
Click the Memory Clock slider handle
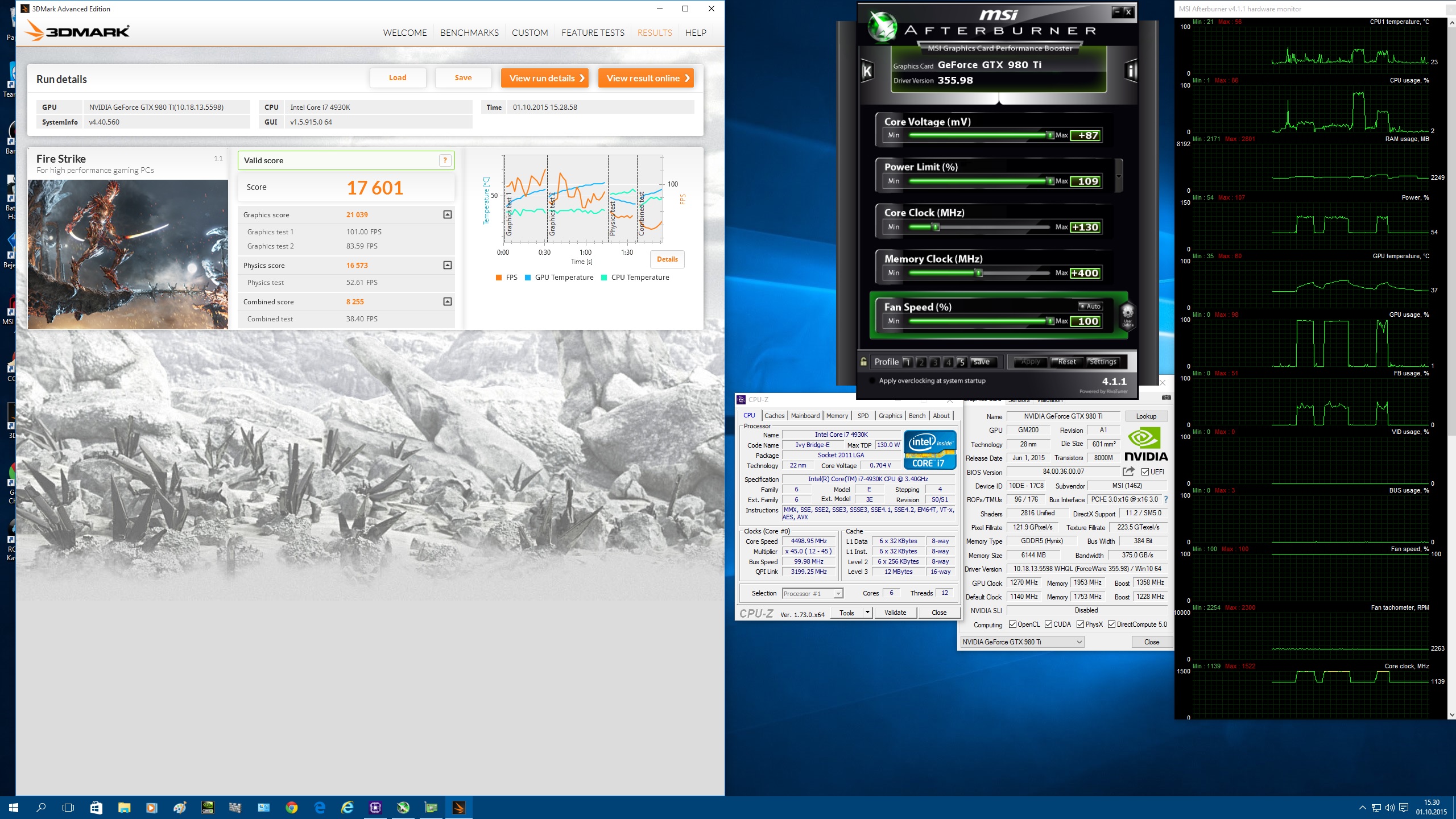coord(979,273)
